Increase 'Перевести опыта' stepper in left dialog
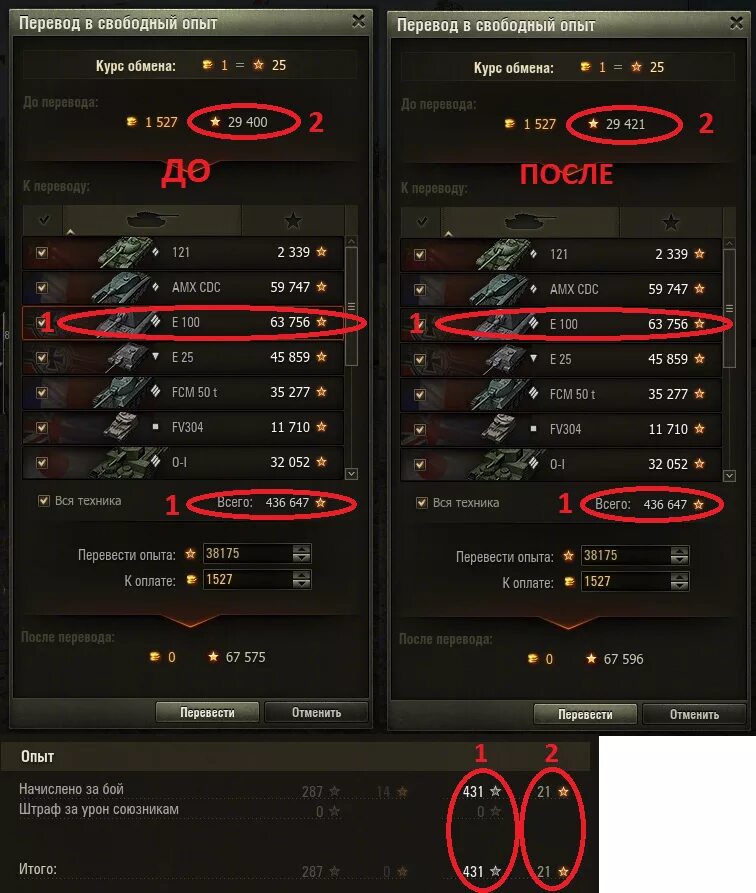The image size is (756, 893). point(301,548)
